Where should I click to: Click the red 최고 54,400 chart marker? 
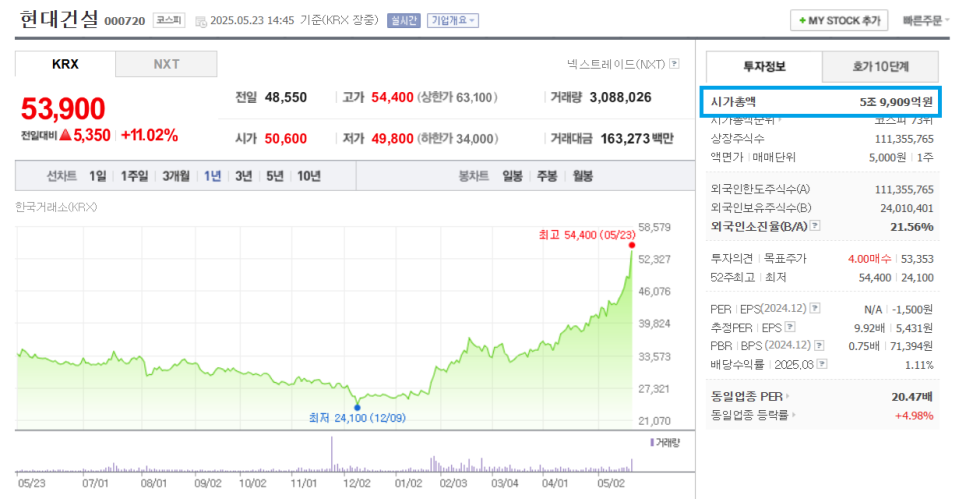pos(632,245)
